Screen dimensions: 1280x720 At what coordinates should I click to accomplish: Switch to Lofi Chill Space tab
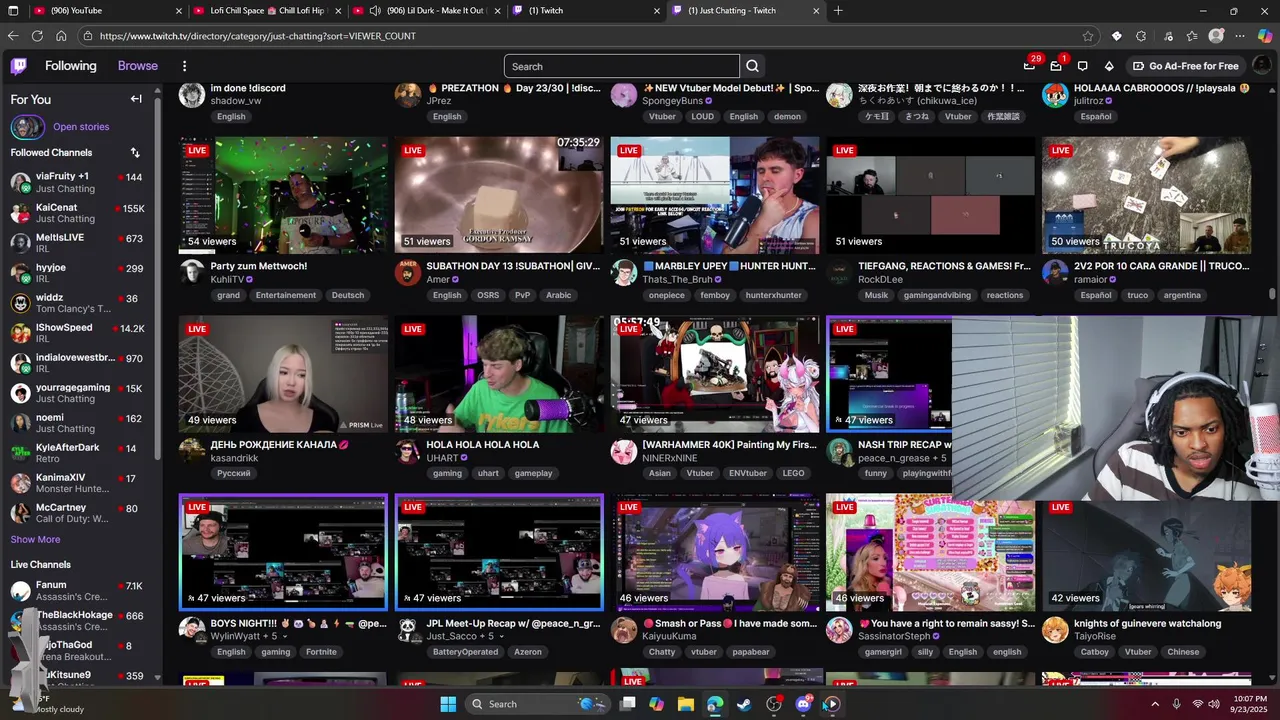coord(267,11)
